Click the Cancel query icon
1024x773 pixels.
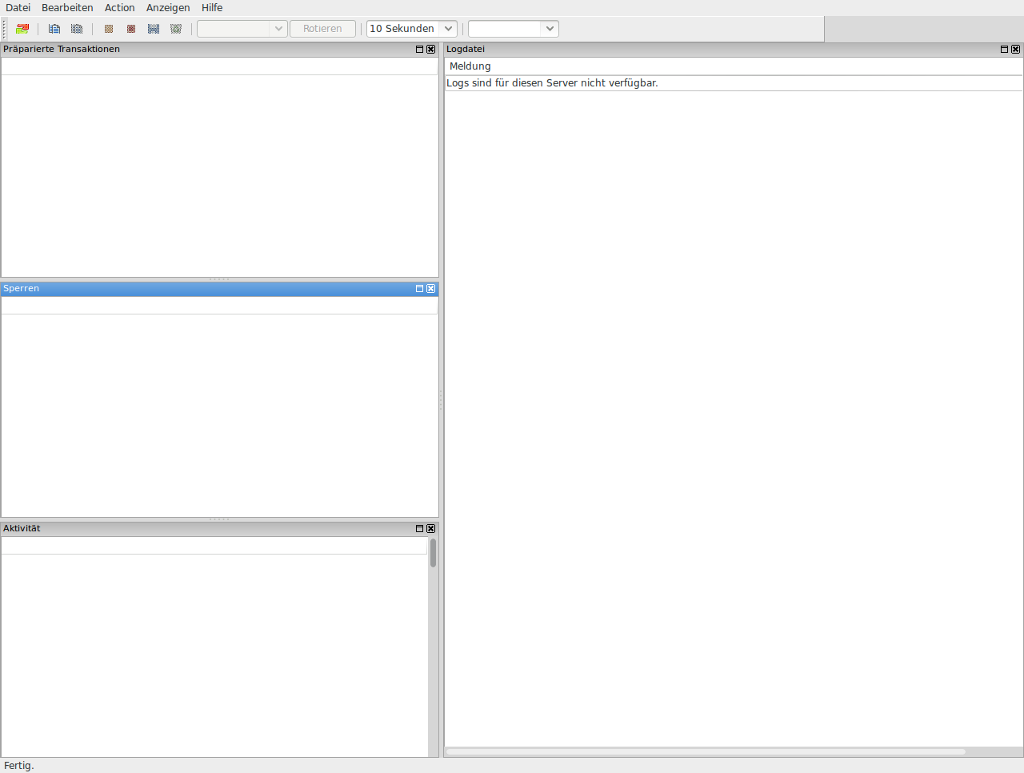click(x=109, y=29)
